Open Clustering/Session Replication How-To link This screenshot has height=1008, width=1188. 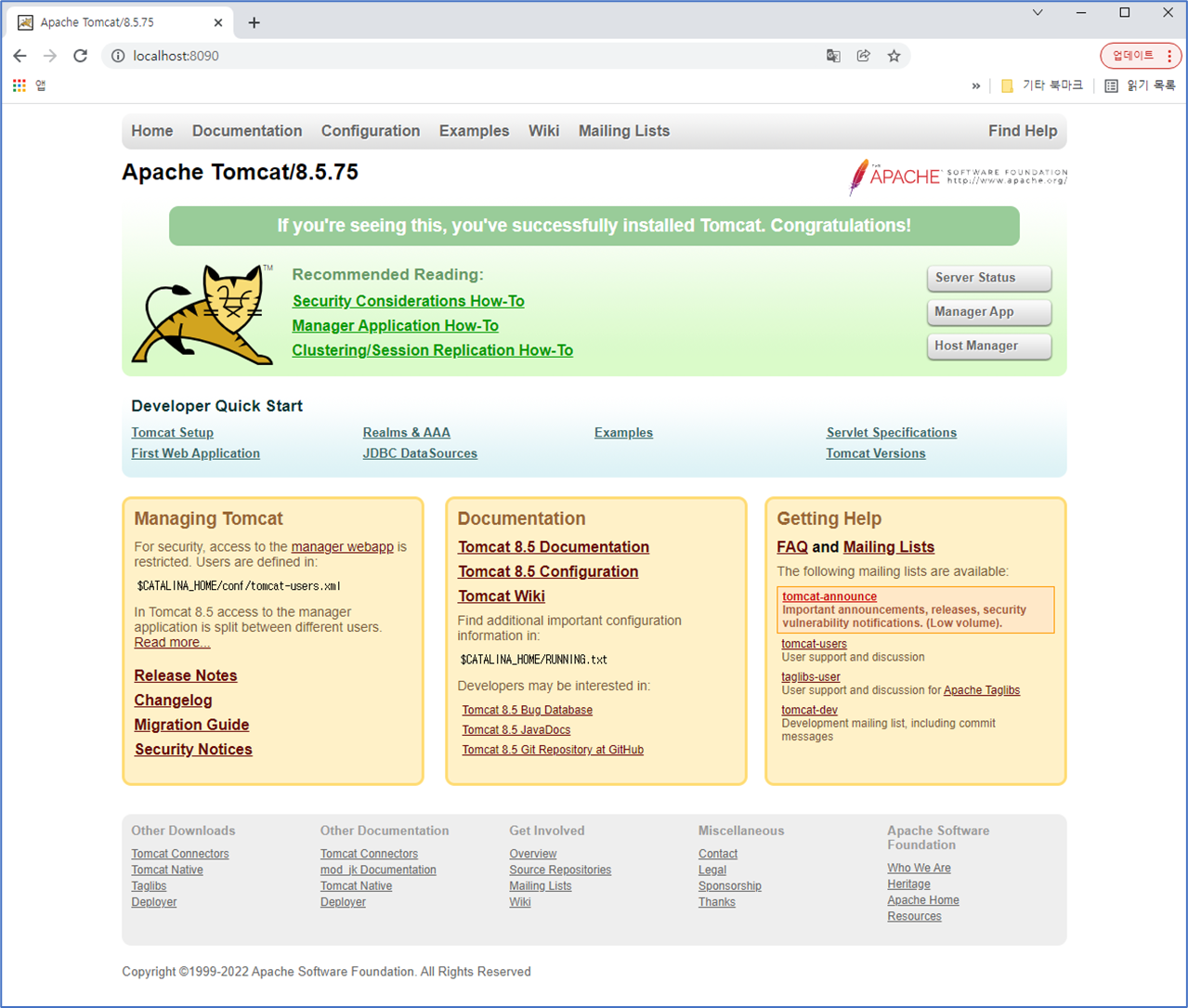[432, 350]
